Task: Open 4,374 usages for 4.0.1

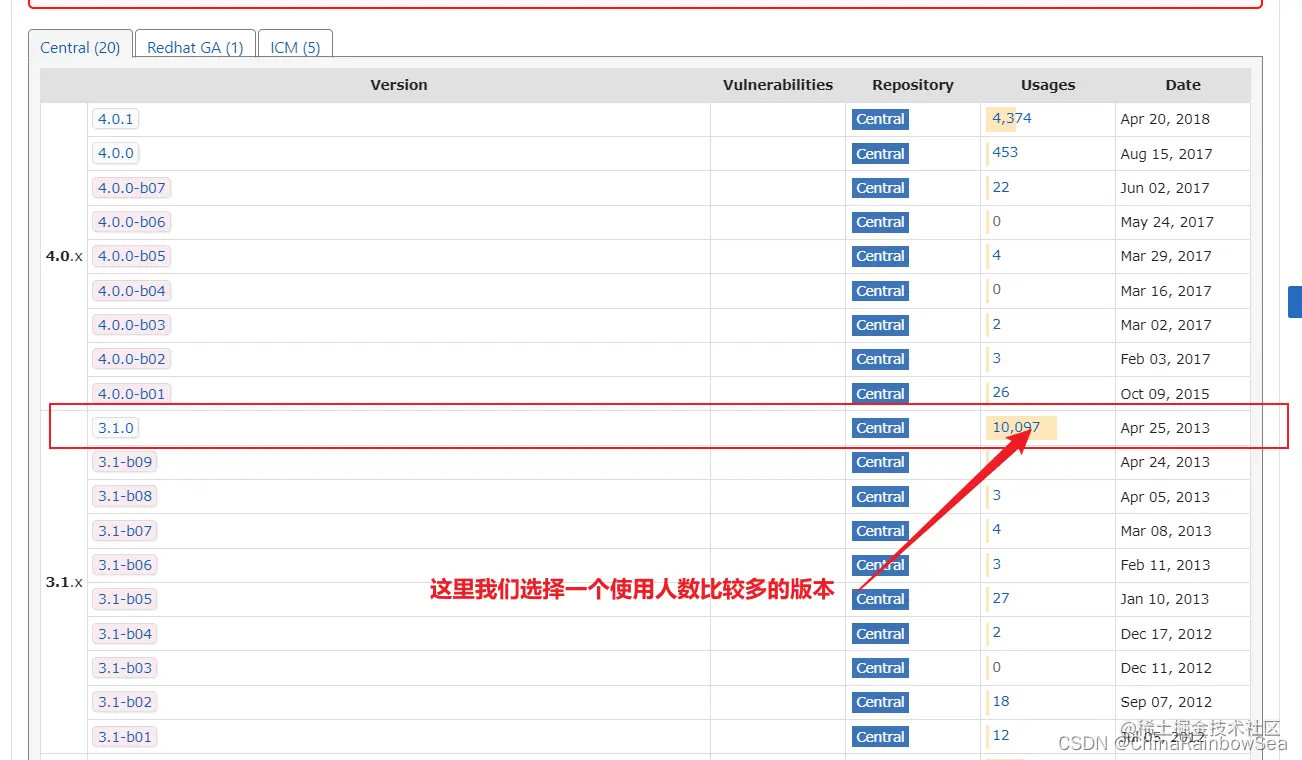Action: click(1011, 118)
